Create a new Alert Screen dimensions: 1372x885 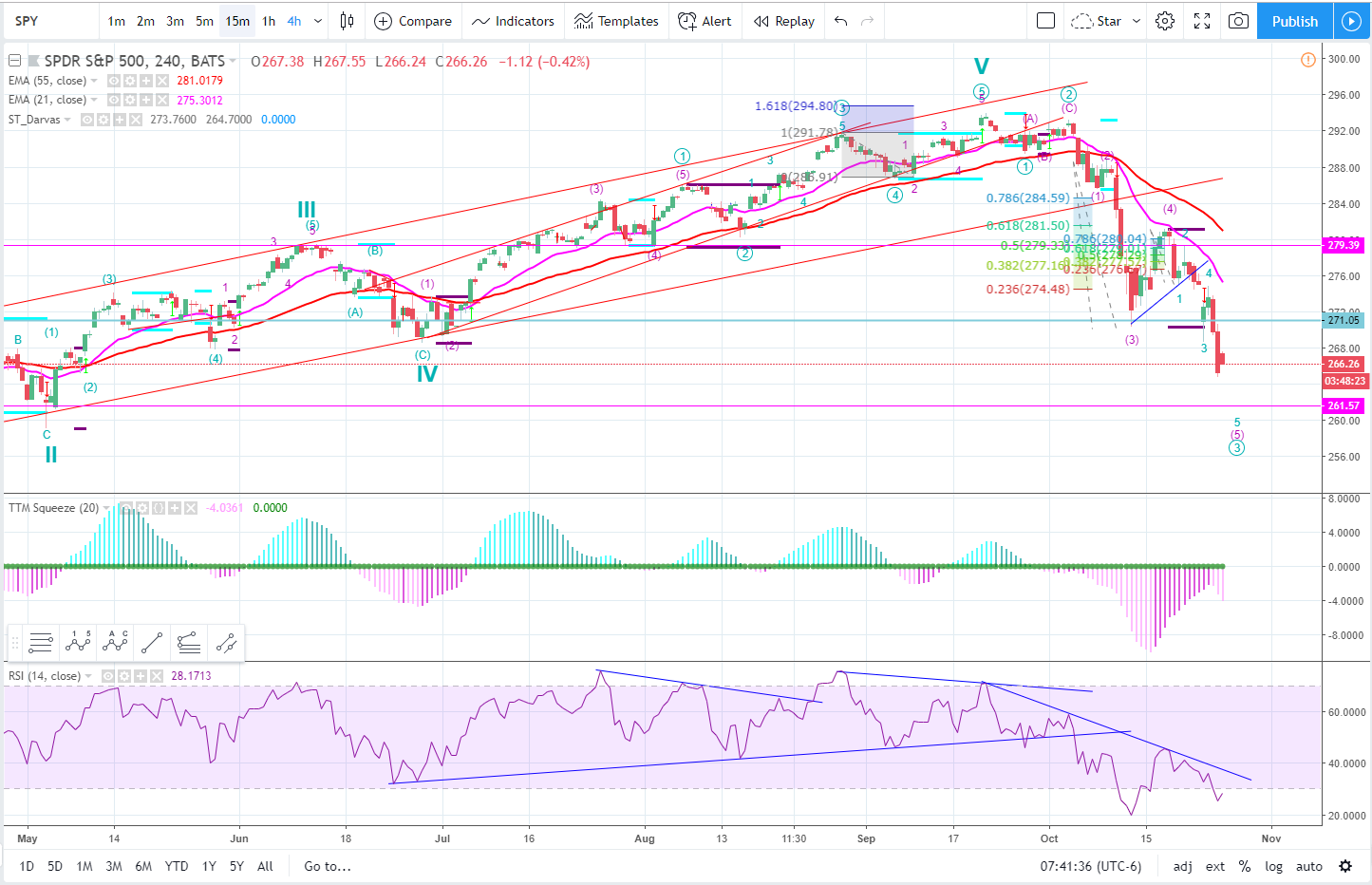pyautogui.click(x=705, y=21)
